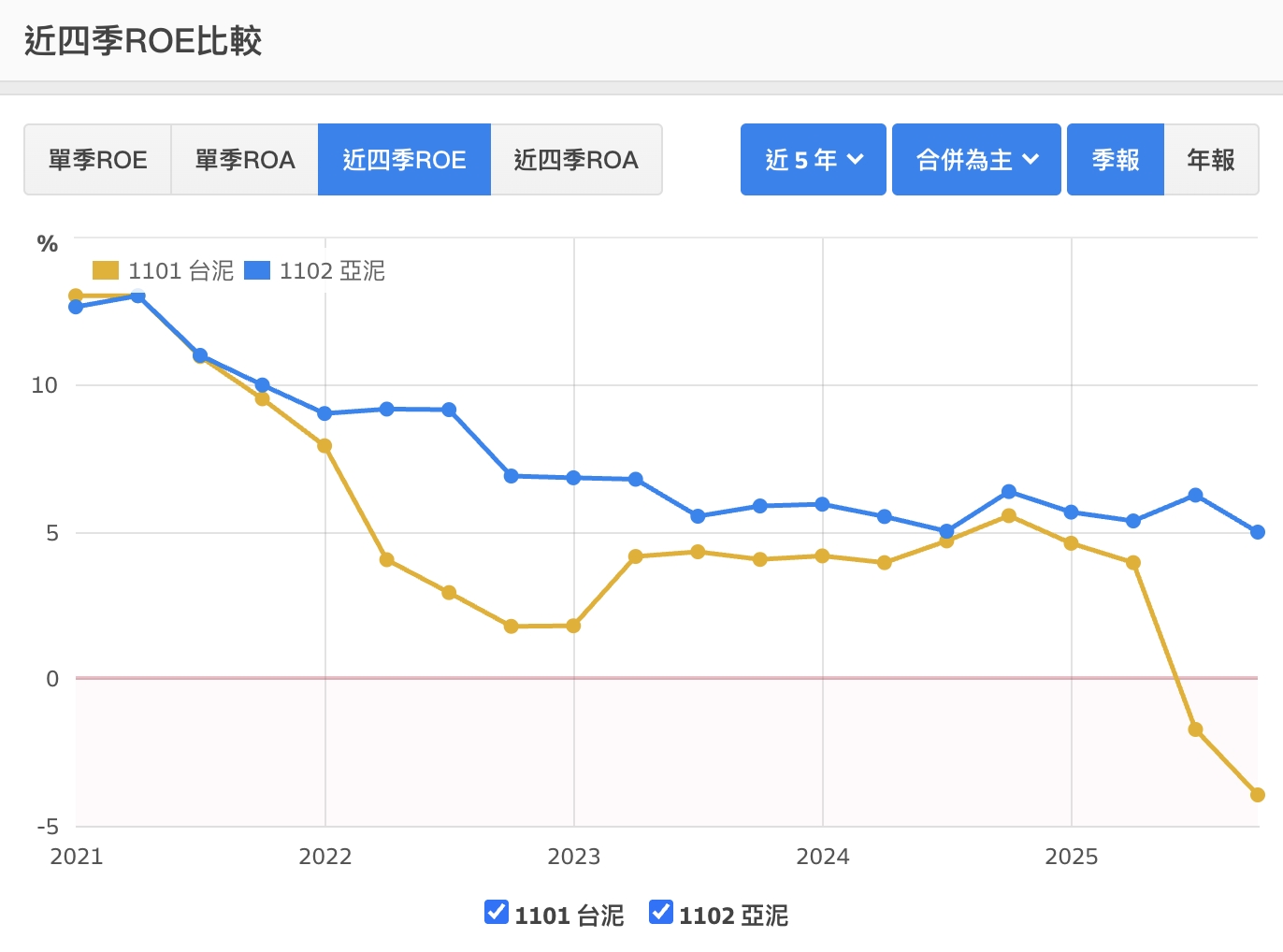The height and width of the screenshot is (952, 1283).
Task: Click the 1102 亞泥 legend label text
Action: pos(332,271)
